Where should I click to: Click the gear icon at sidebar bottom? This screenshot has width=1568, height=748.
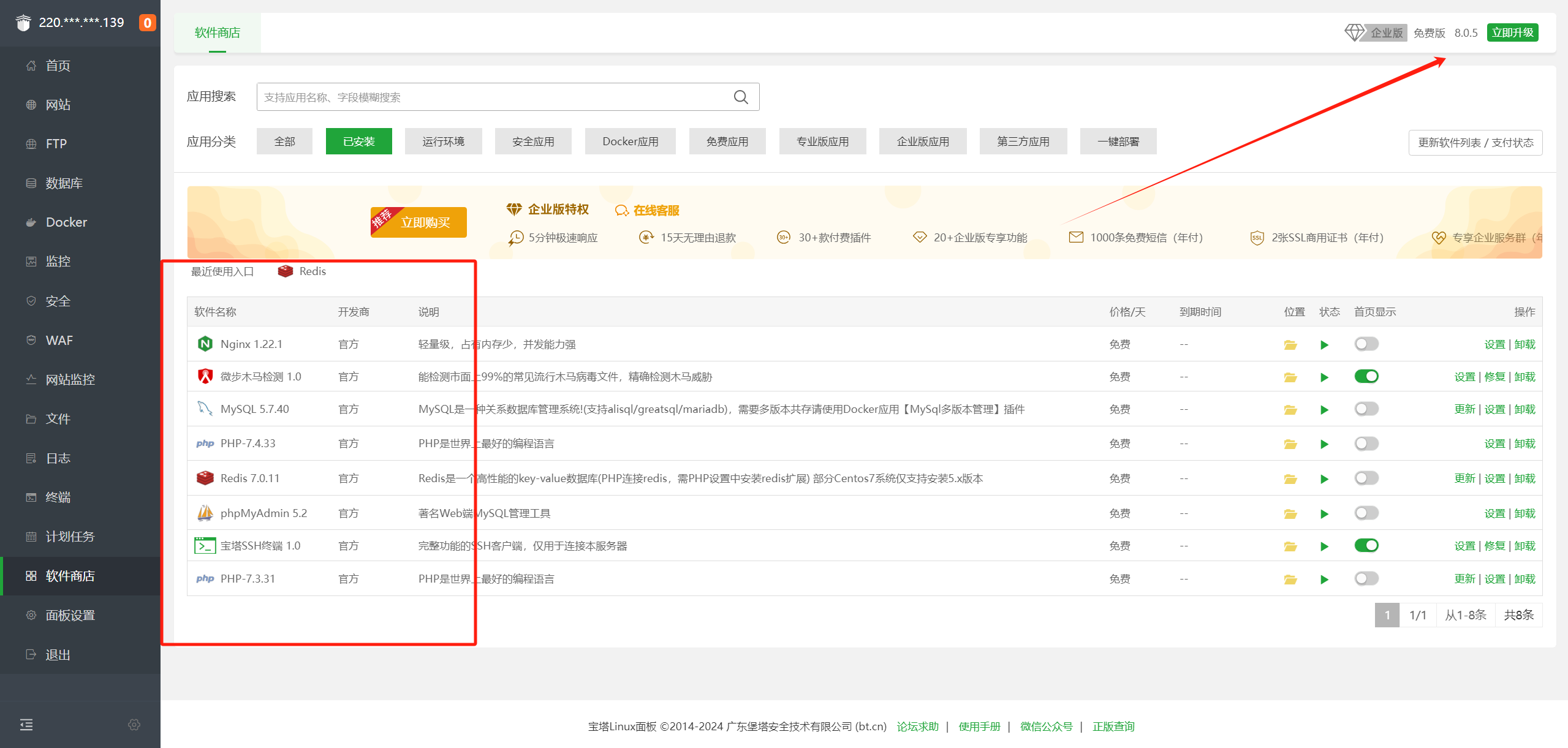[x=134, y=725]
